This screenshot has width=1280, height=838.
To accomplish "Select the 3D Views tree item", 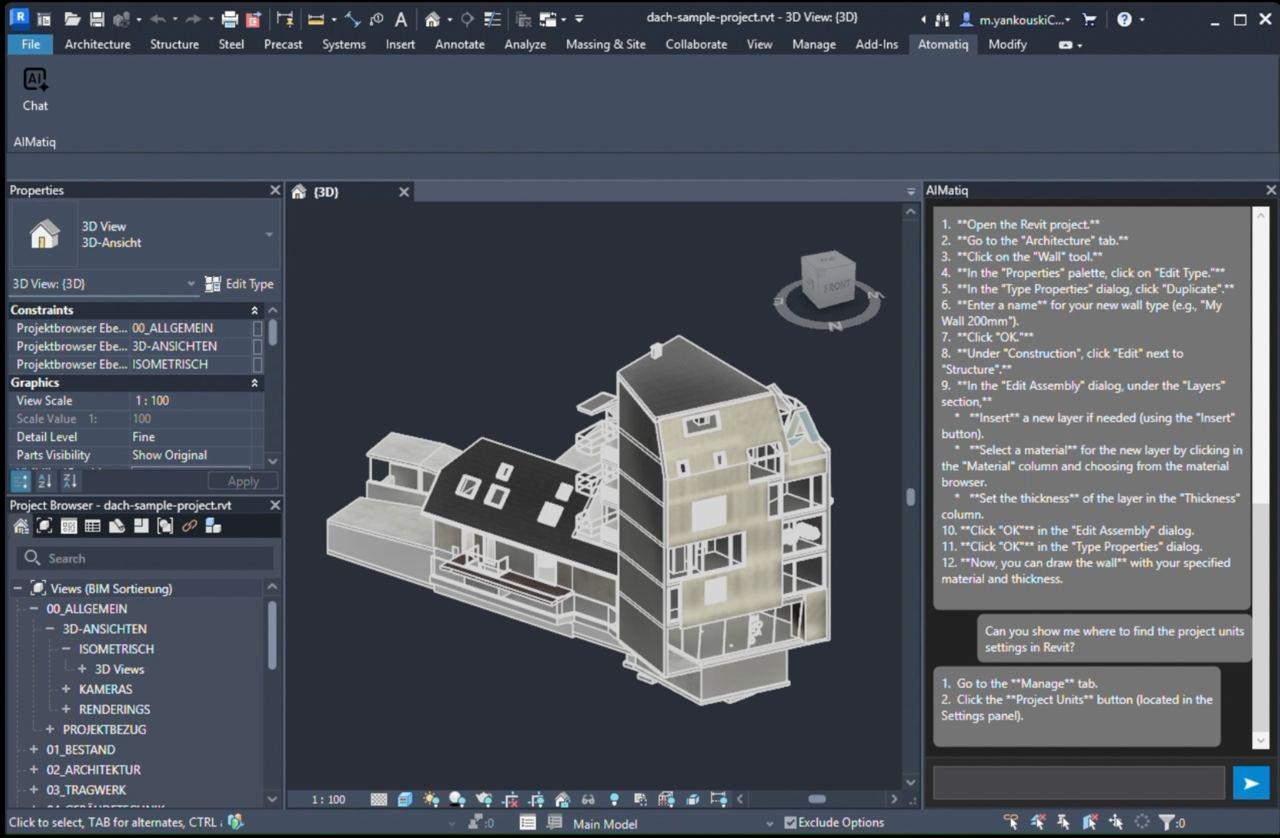I will 119,669.
